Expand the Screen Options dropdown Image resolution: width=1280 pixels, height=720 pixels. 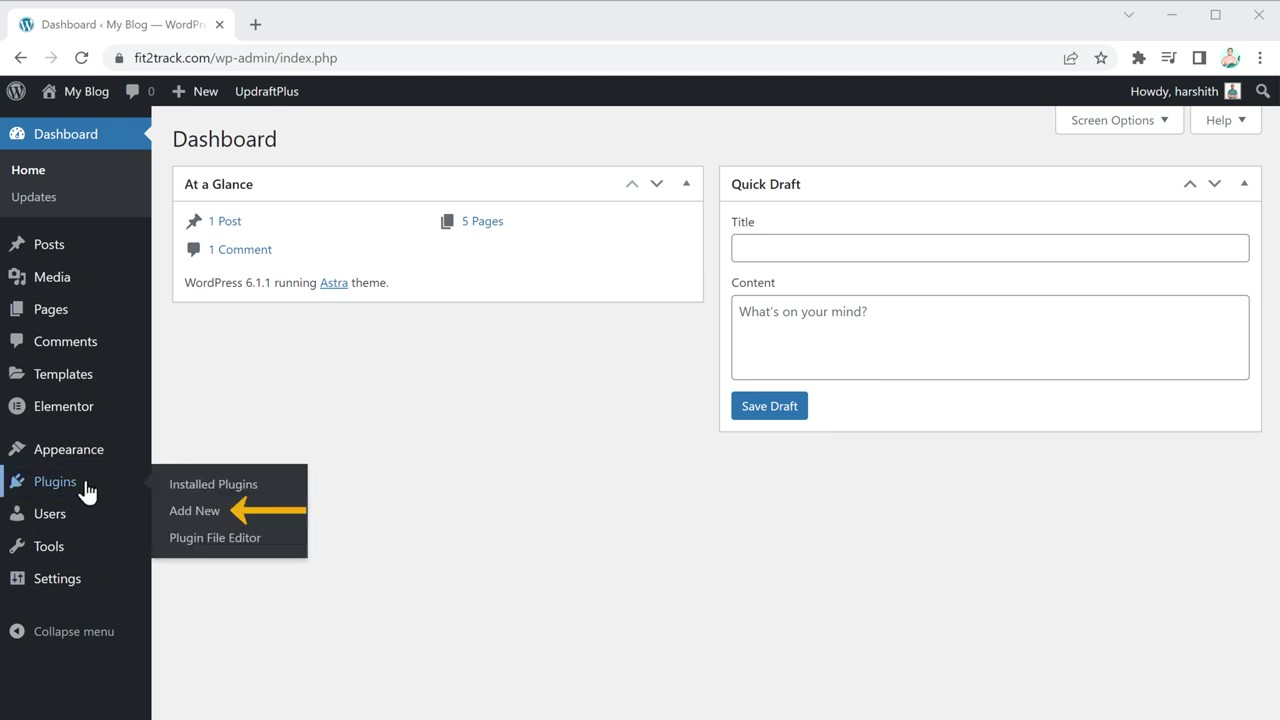[1119, 120]
